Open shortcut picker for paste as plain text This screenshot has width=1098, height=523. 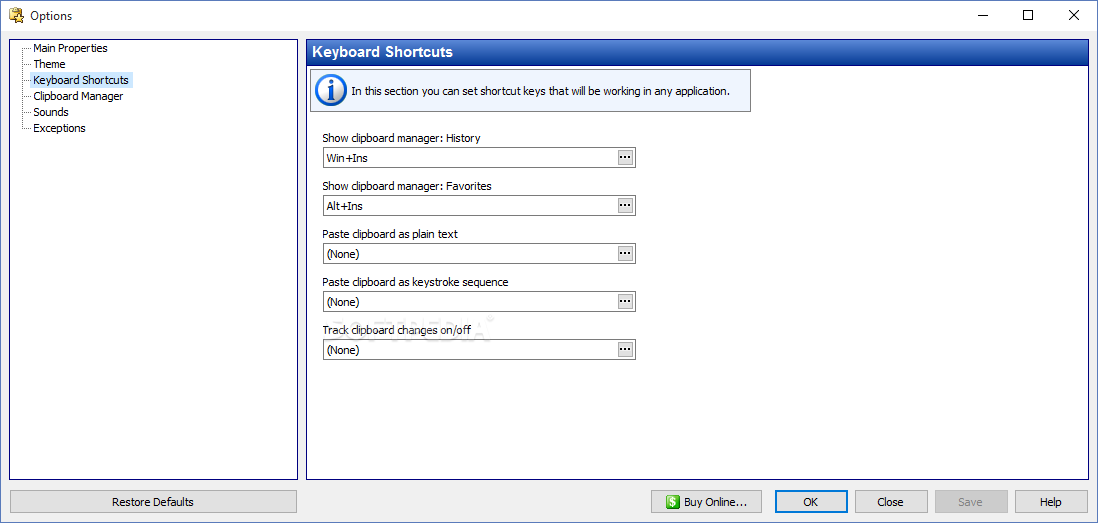[x=625, y=253]
